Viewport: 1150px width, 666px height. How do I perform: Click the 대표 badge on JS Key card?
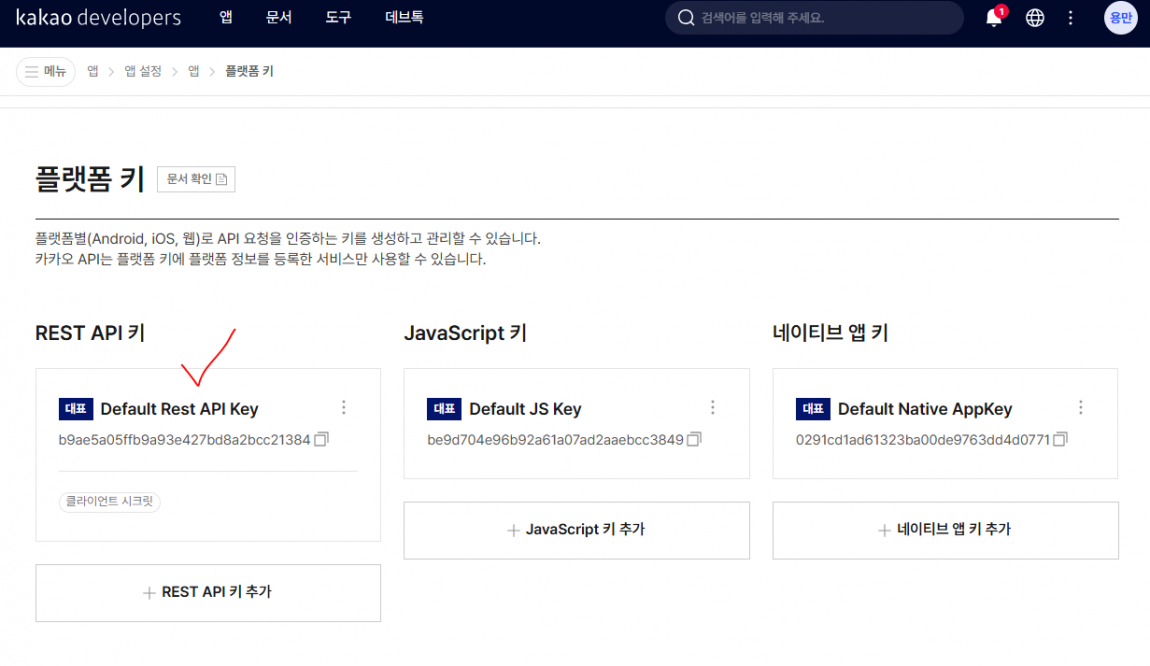[444, 409]
